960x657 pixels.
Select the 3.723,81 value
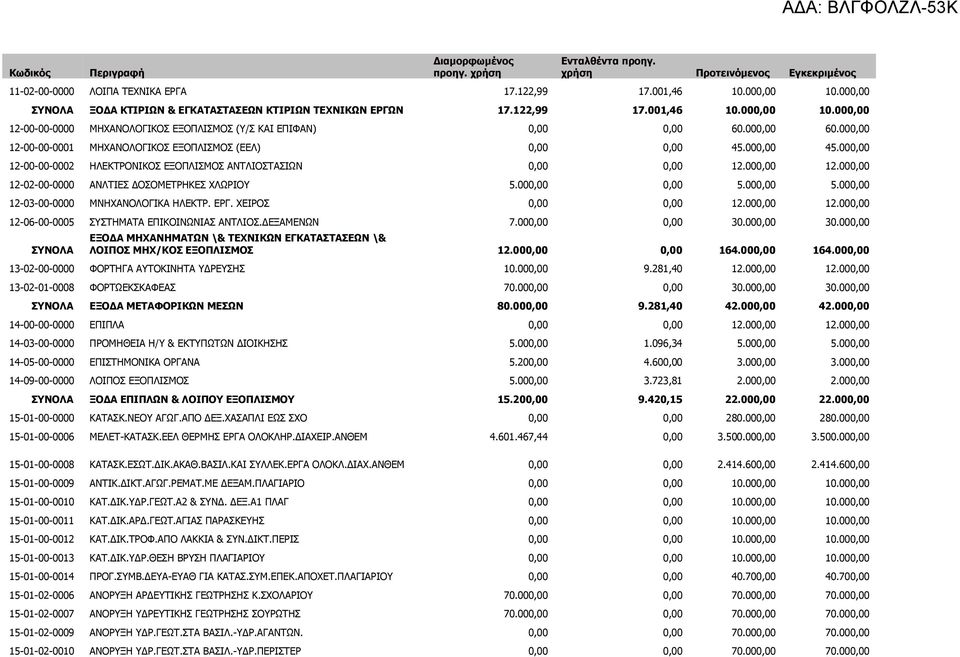tap(663, 381)
